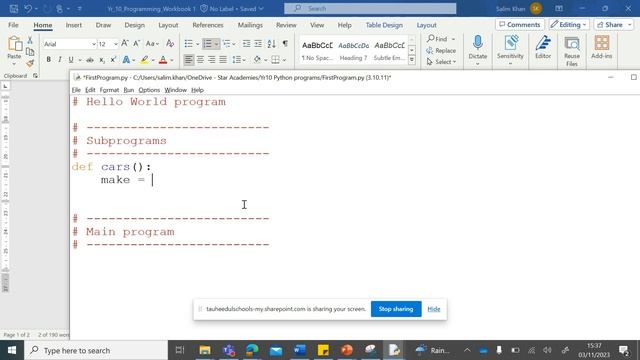Apply yellow text highlight color

point(144,60)
